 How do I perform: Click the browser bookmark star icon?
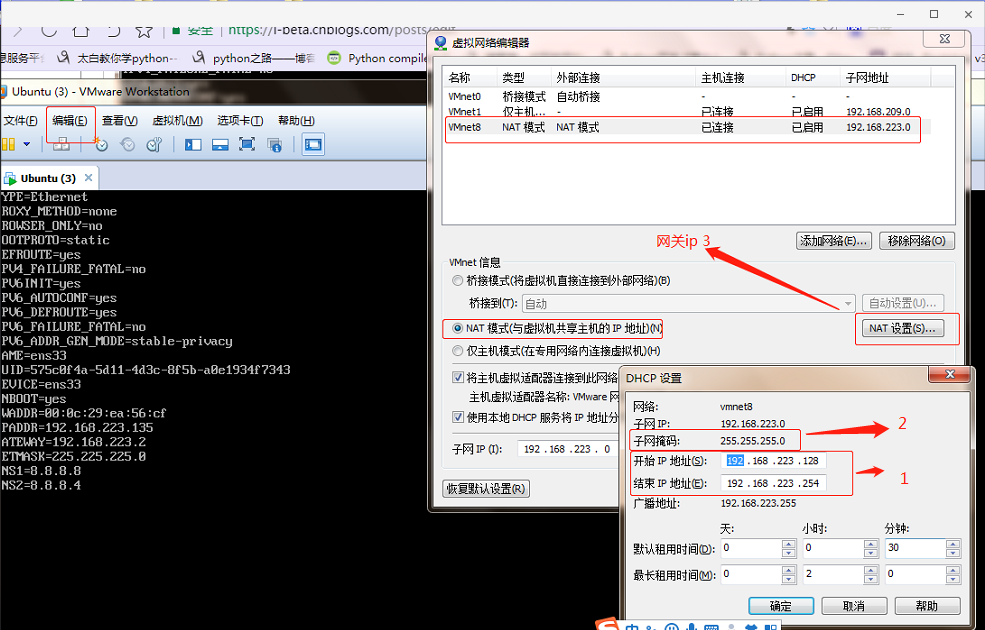[144, 30]
